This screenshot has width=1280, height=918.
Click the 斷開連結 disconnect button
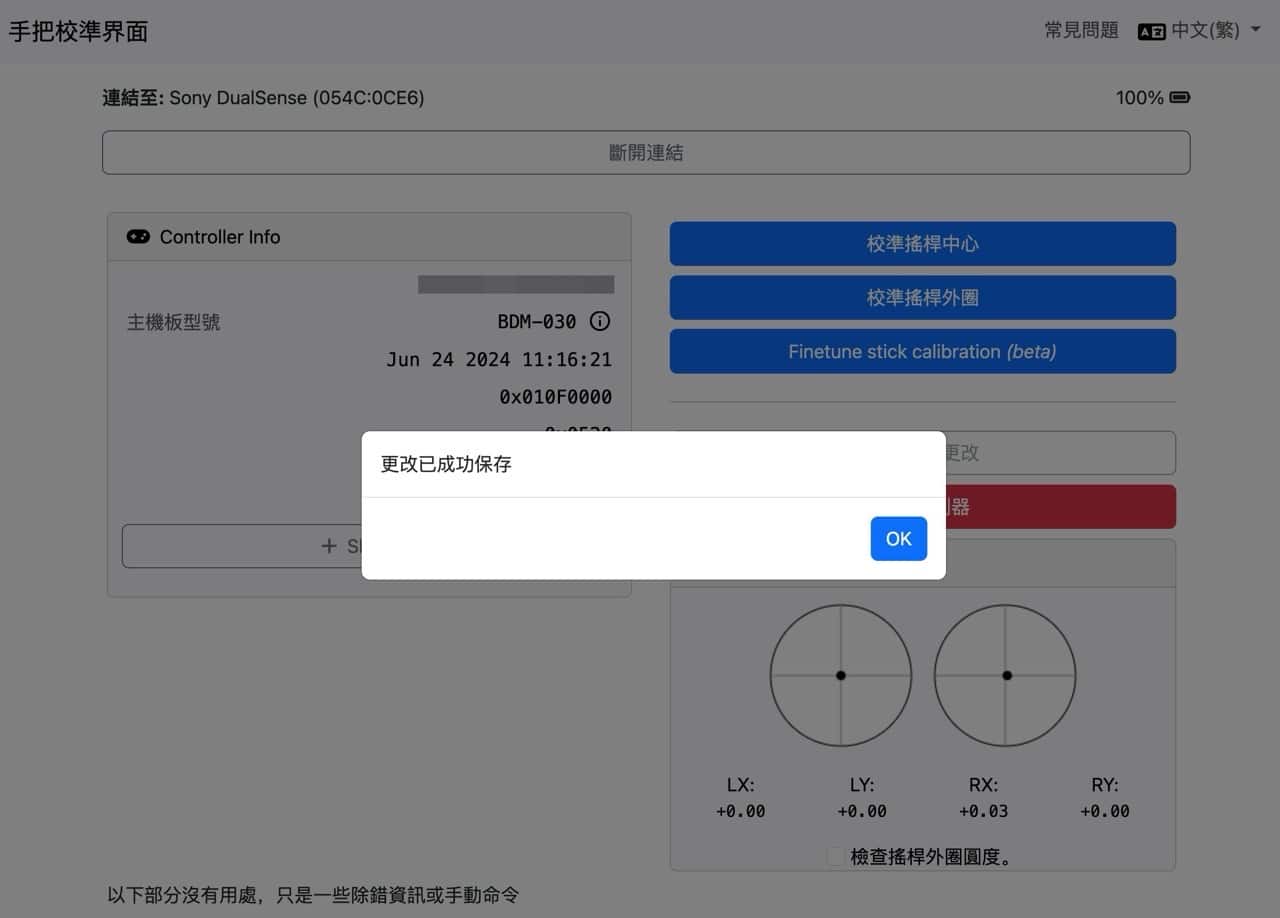(646, 153)
